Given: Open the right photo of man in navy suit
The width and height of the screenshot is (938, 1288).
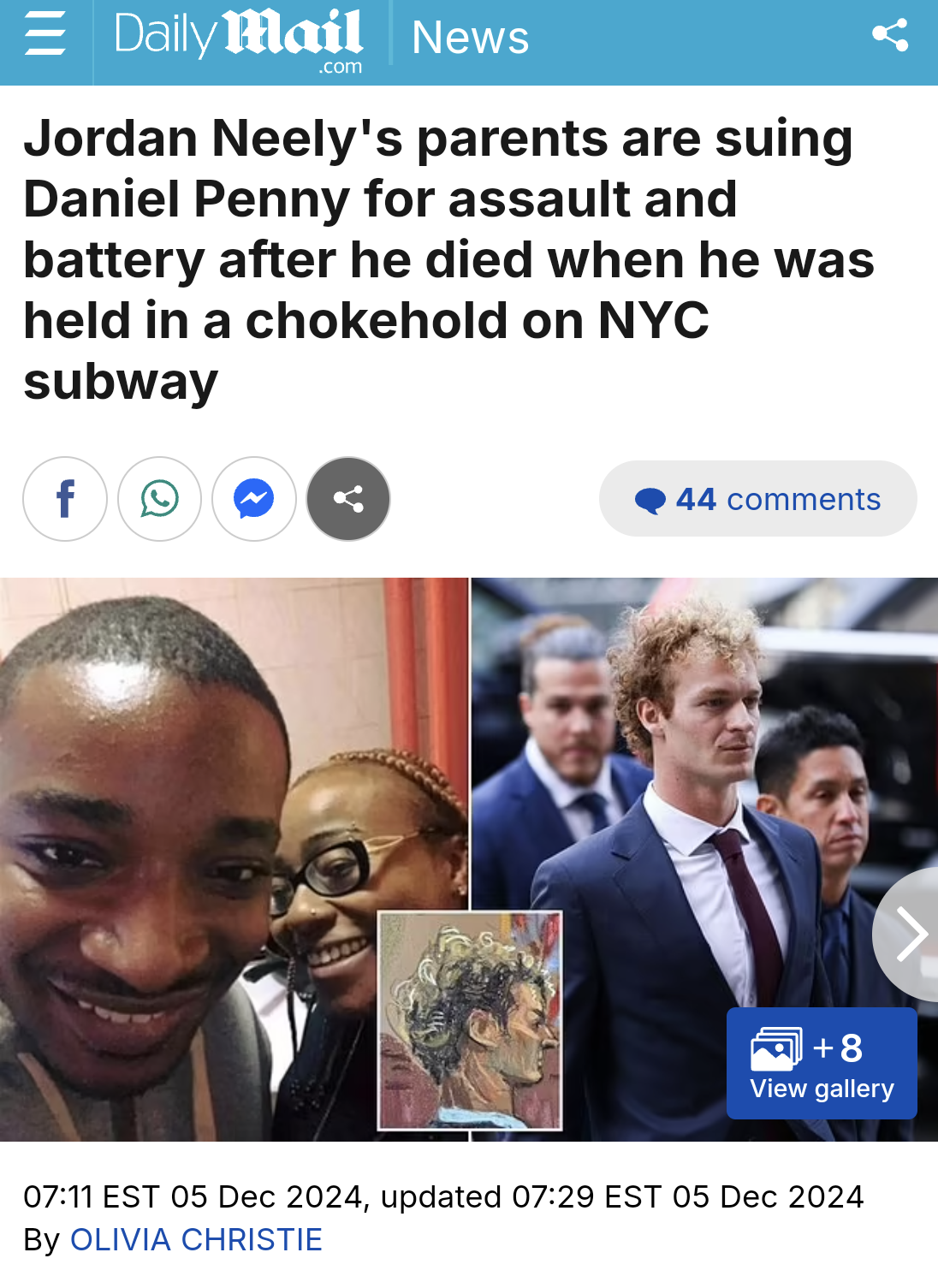Looking at the screenshot, I should pos(704,859).
